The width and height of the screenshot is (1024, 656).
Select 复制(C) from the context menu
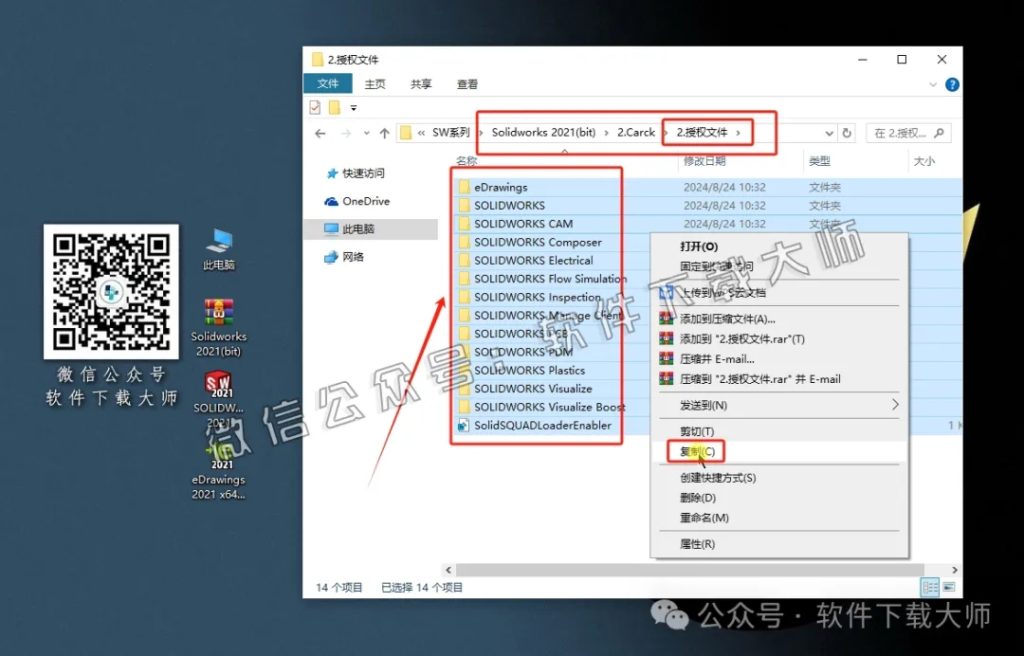(697, 451)
